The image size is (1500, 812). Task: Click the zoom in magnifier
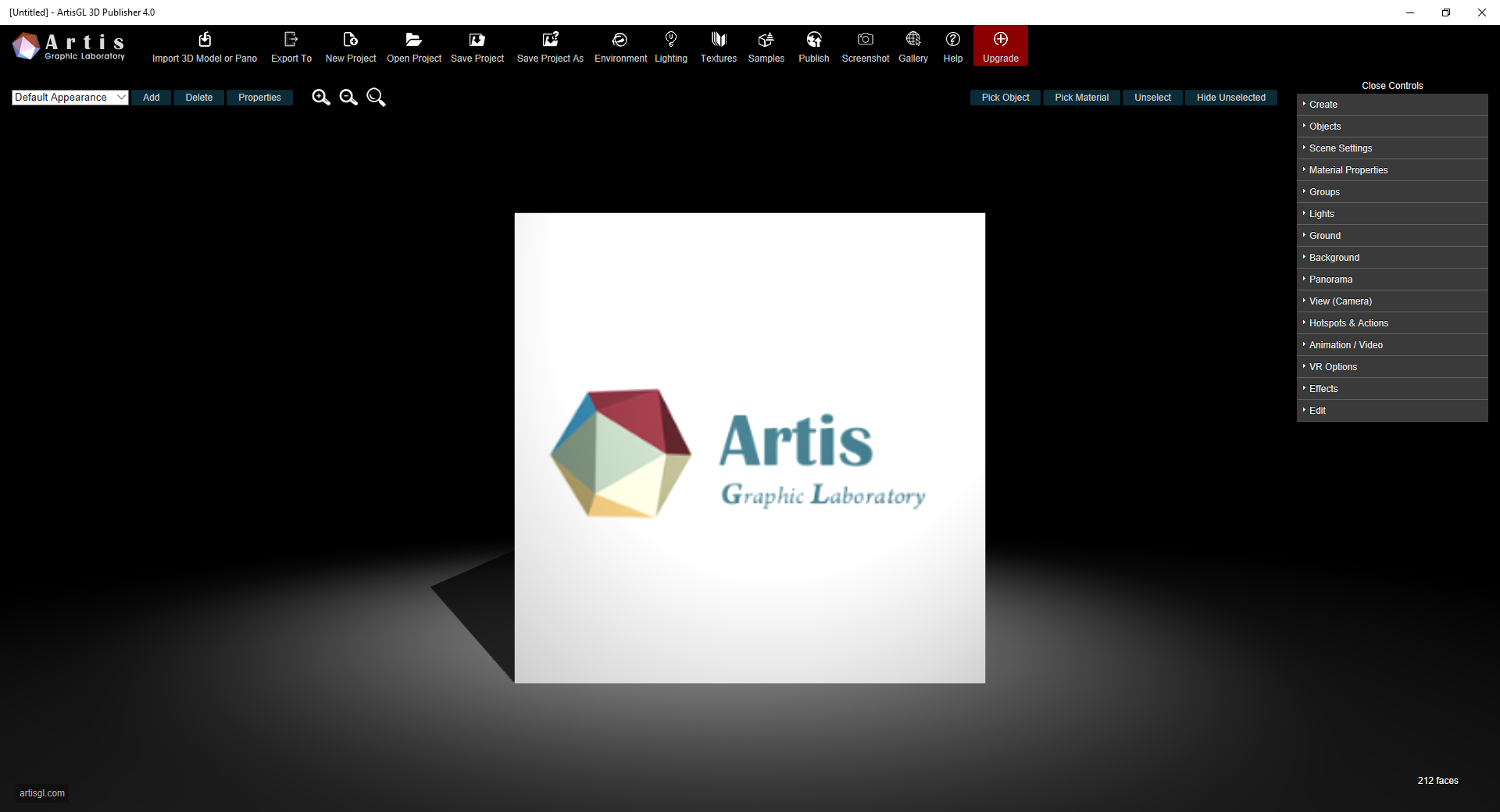click(x=321, y=97)
